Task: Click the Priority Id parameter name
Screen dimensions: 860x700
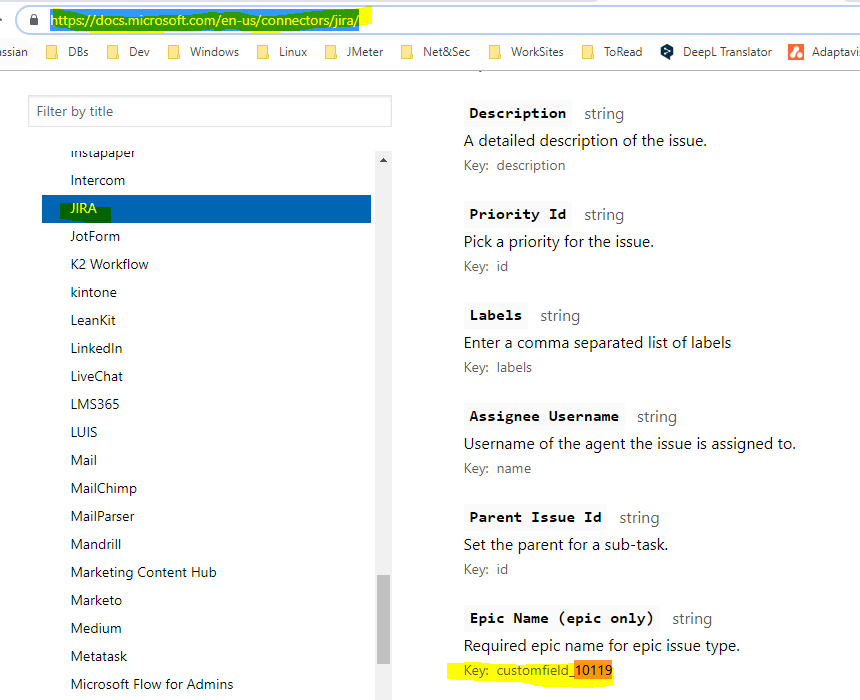Action: pyautogui.click(x=517, y=214)
